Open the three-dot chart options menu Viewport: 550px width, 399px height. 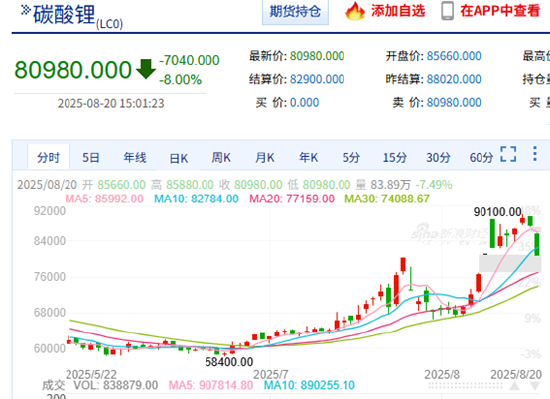point(535,154)
